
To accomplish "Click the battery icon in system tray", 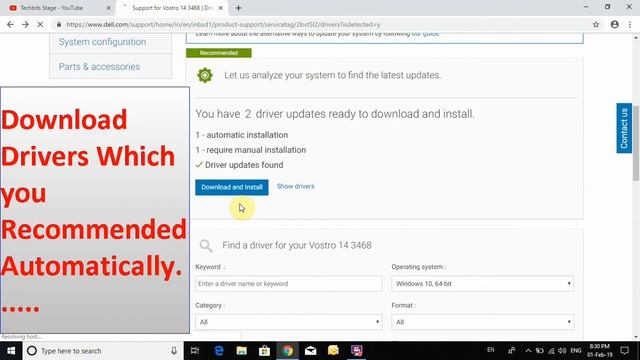I will (540, 351).
